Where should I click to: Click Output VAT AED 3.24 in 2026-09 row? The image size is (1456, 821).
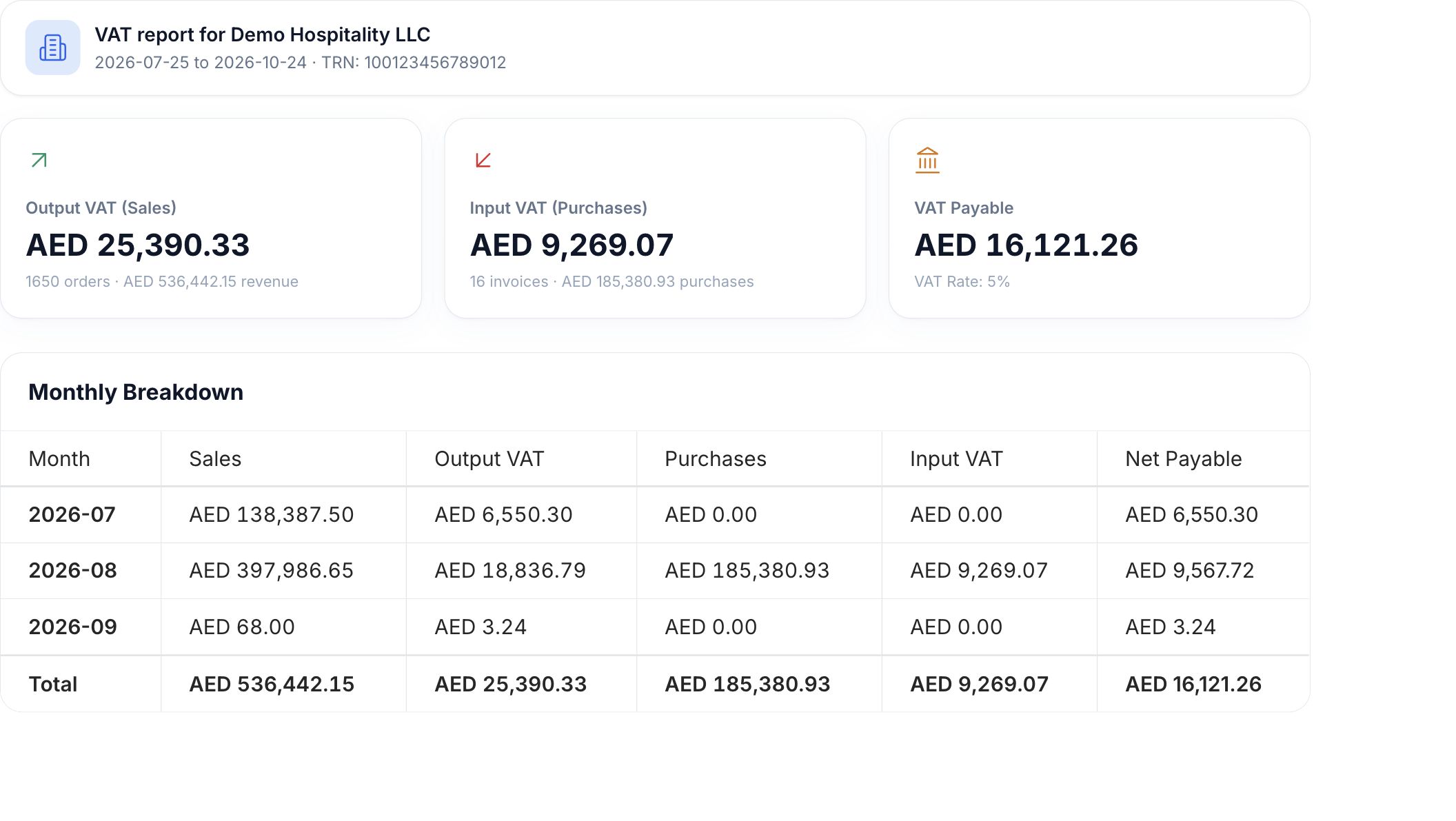click(x=481, y=627)
